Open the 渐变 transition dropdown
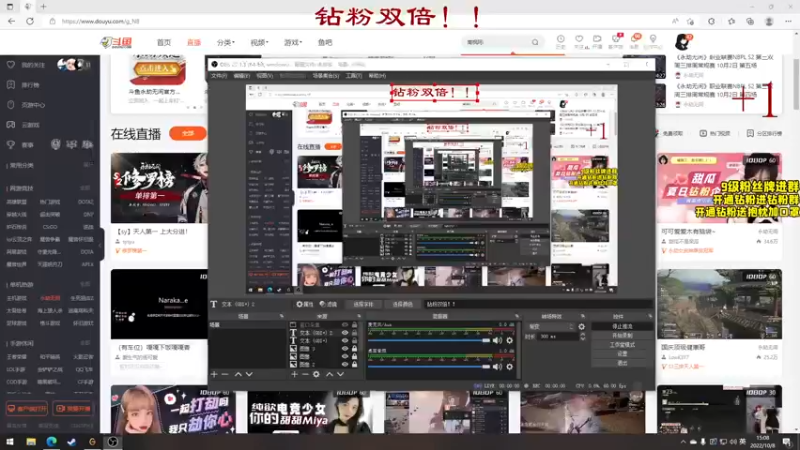 coord(550,327)
